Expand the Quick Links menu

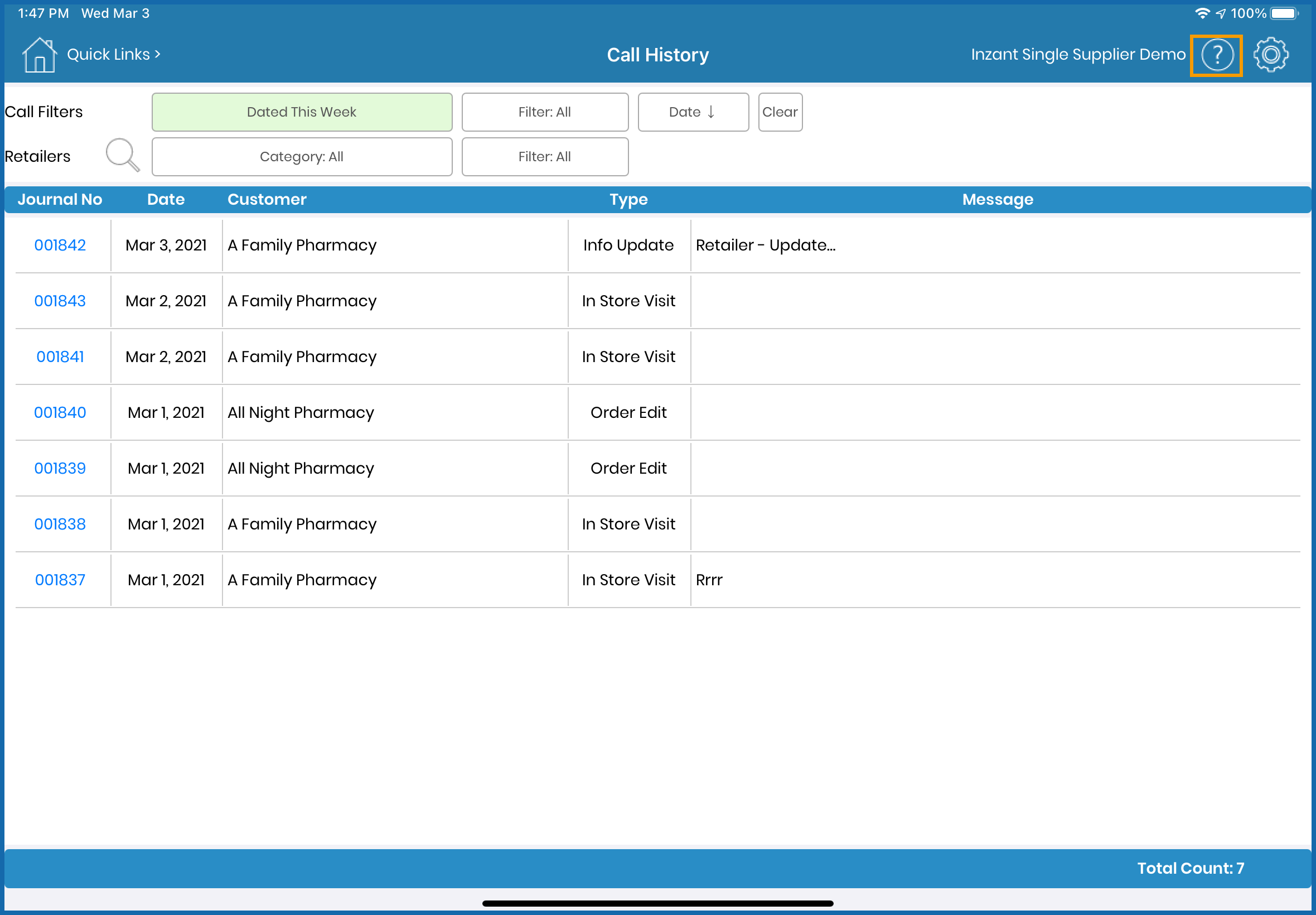(113, 55)
